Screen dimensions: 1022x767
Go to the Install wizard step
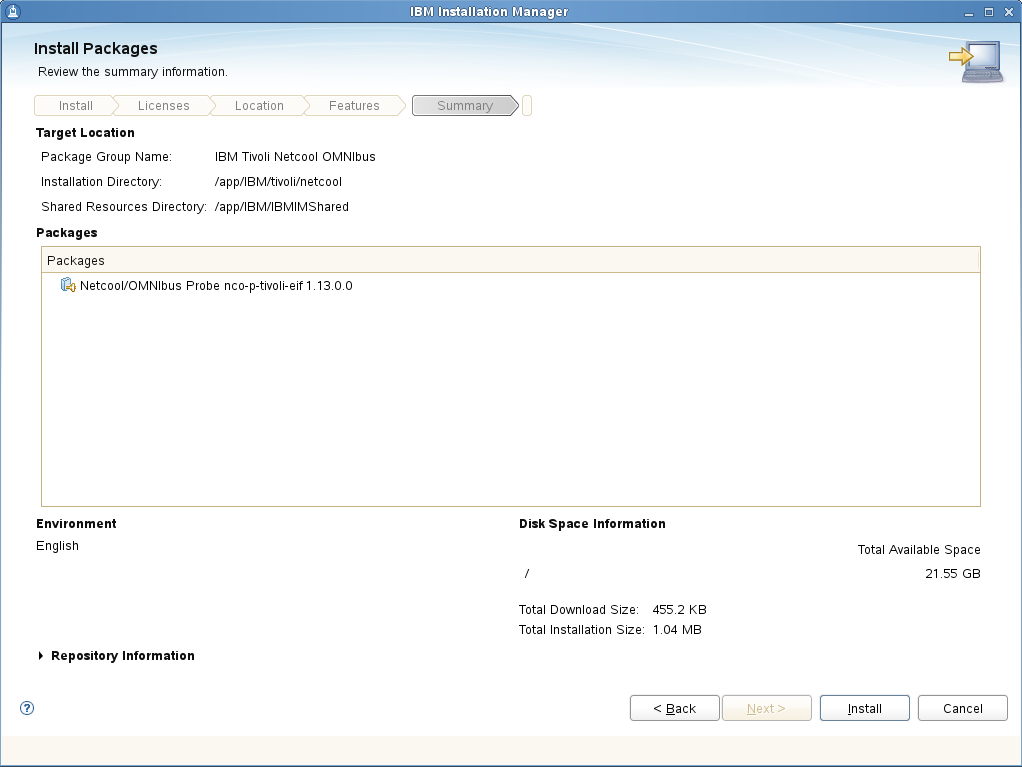tap(76, 106)
